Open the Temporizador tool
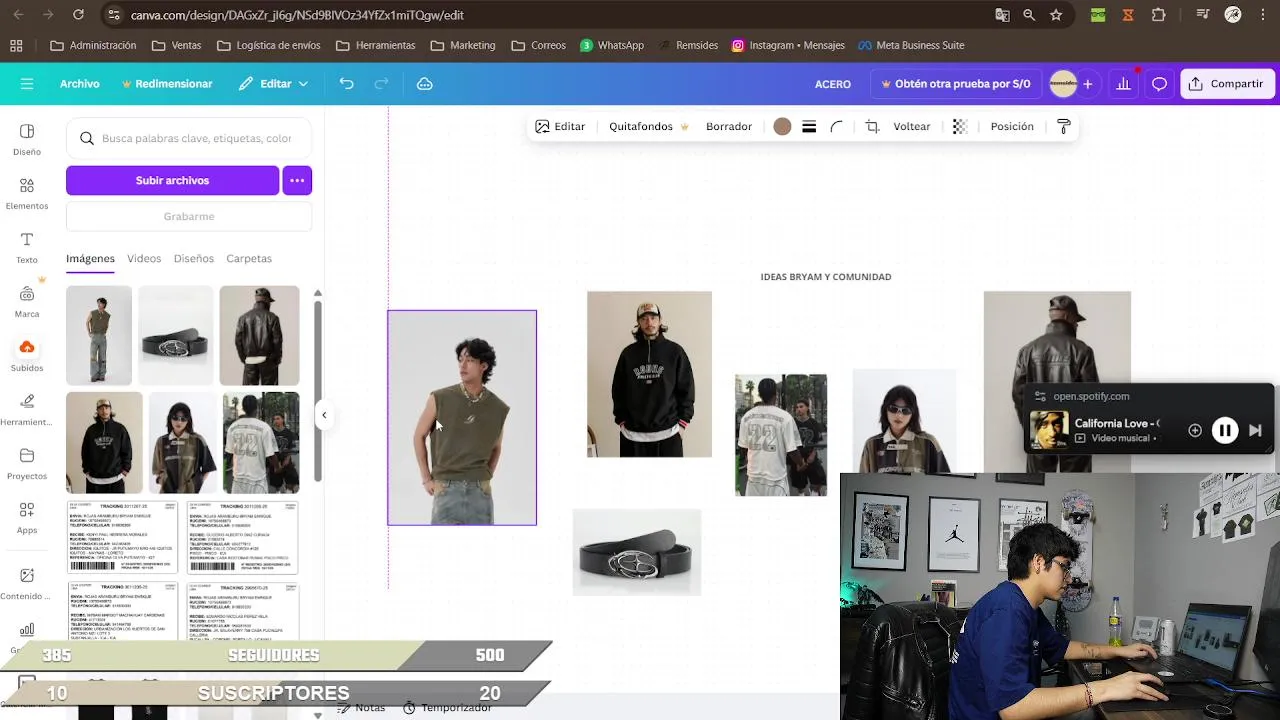 point(447,708)
